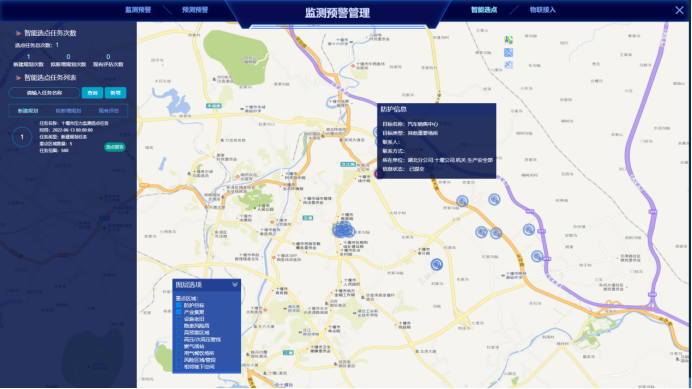Collapse the 智能选点任务列表 section arrow
Screen dimensions: 692x389
point(18,78)
